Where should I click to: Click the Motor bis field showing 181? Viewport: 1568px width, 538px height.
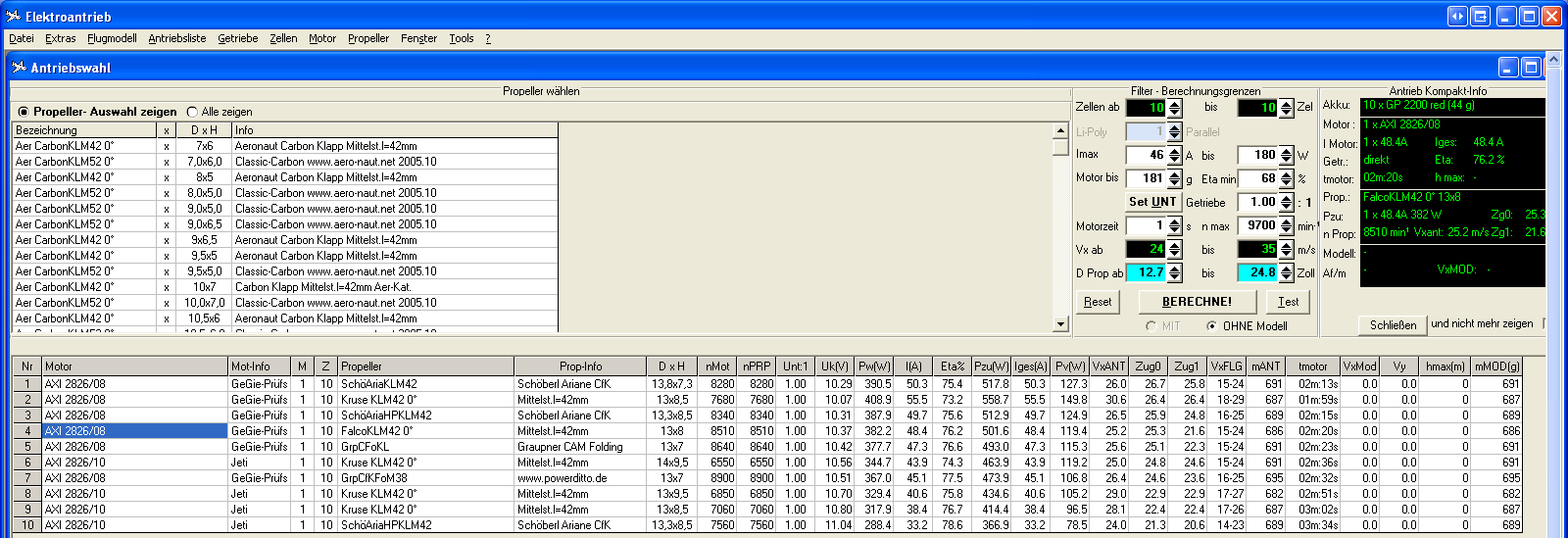(1146, 178)
